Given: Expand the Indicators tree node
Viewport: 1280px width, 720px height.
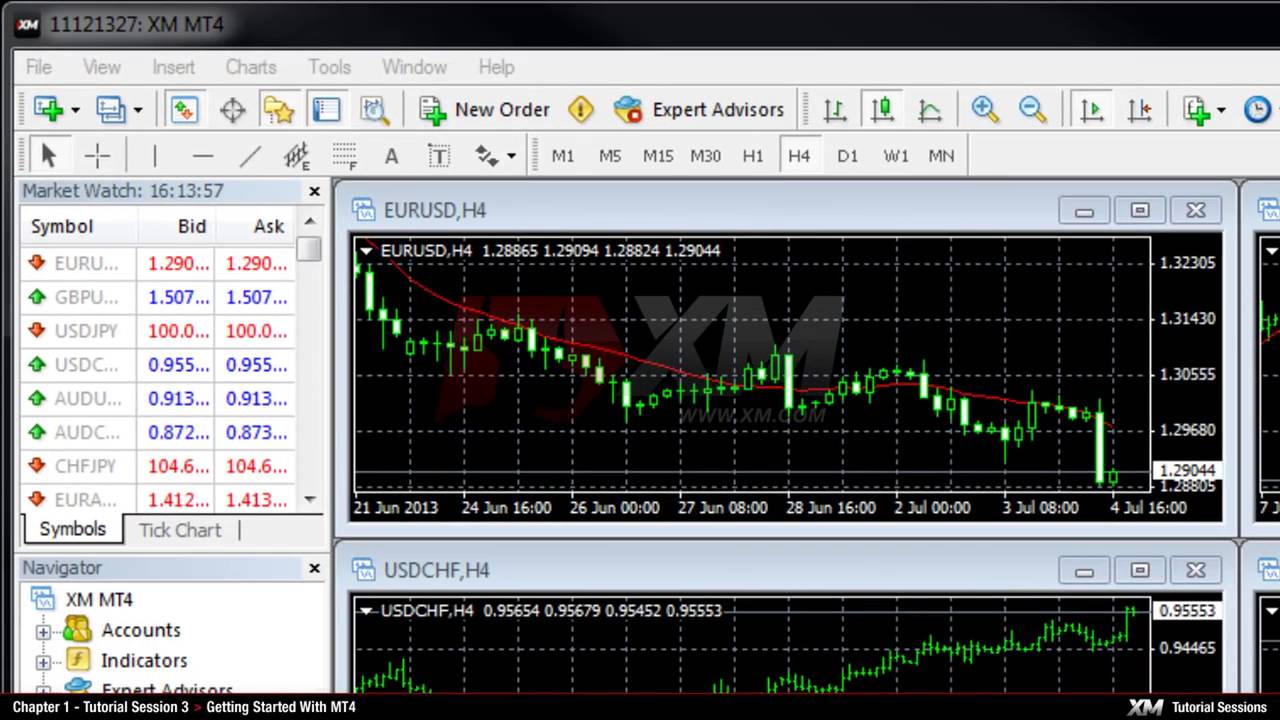Looking at the screenshot, I should click(x=44, y=662).
